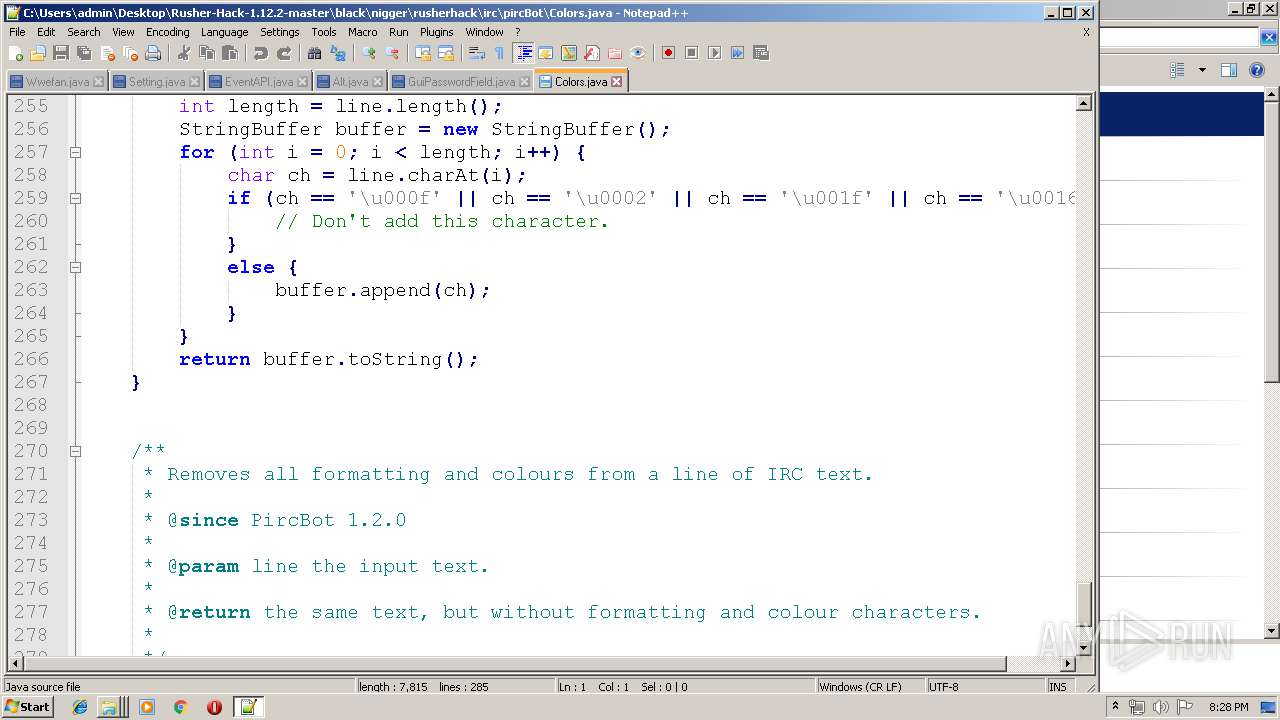This screenshot has height=720, width=1280.
Task: Save the current file via toolbar
Action: 61,53
